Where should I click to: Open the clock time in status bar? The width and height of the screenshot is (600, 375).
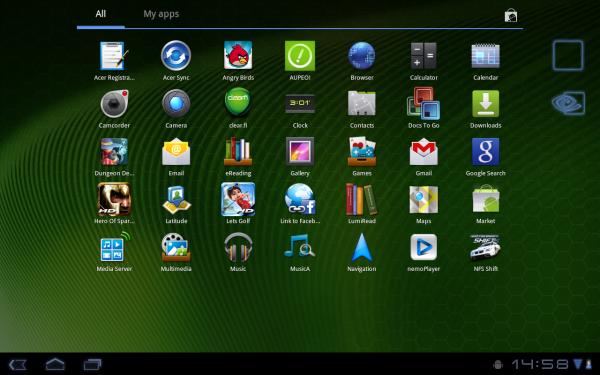pos(540,364)
